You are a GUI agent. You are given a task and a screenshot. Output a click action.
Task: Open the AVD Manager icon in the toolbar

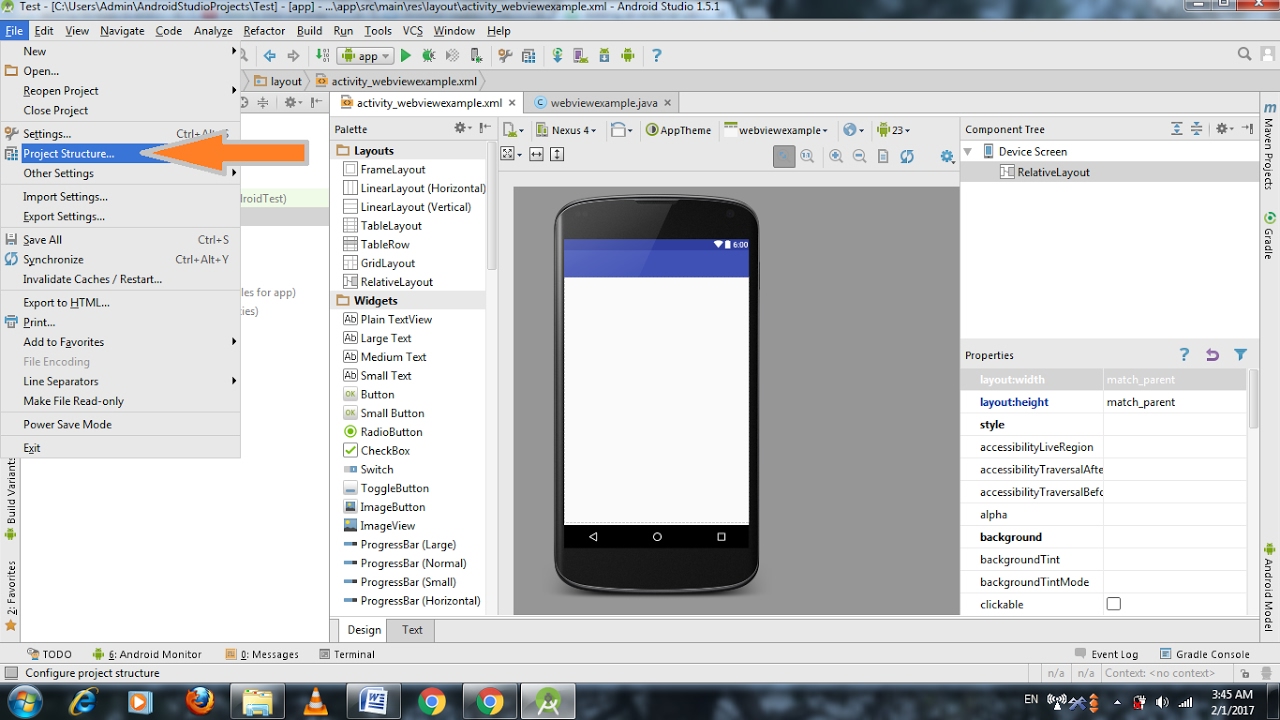(580, 56)
